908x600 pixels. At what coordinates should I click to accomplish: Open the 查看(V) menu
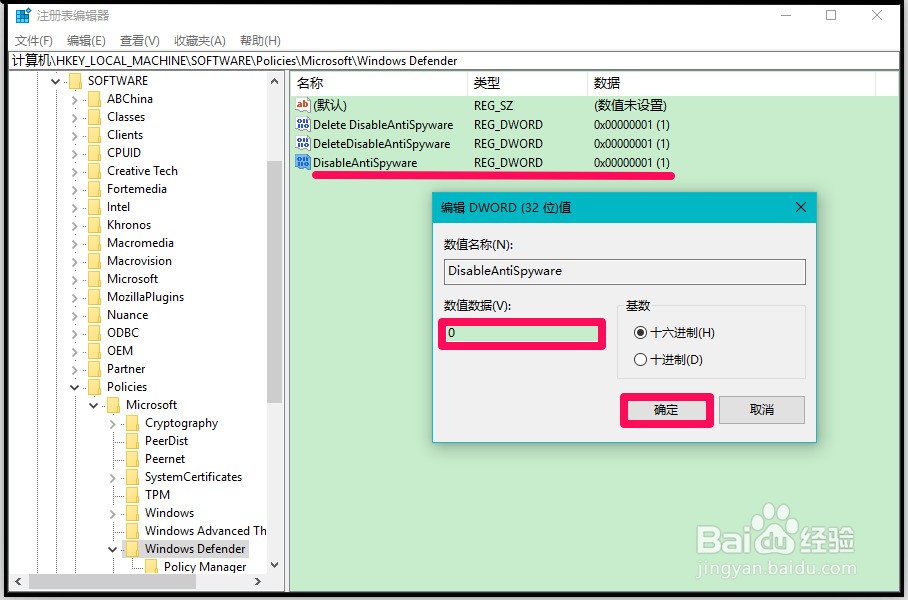click(140, 41)
